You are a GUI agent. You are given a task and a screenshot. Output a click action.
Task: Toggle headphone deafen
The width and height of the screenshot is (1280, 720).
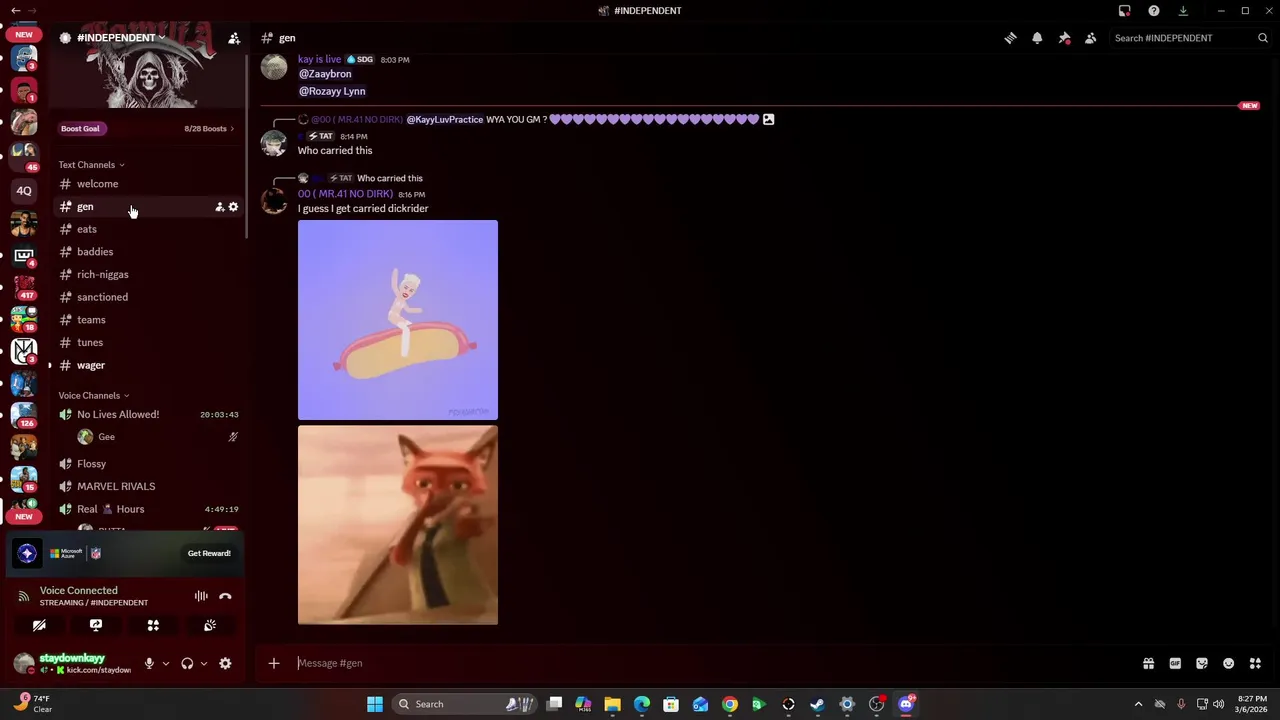click(x=187, y=663)
